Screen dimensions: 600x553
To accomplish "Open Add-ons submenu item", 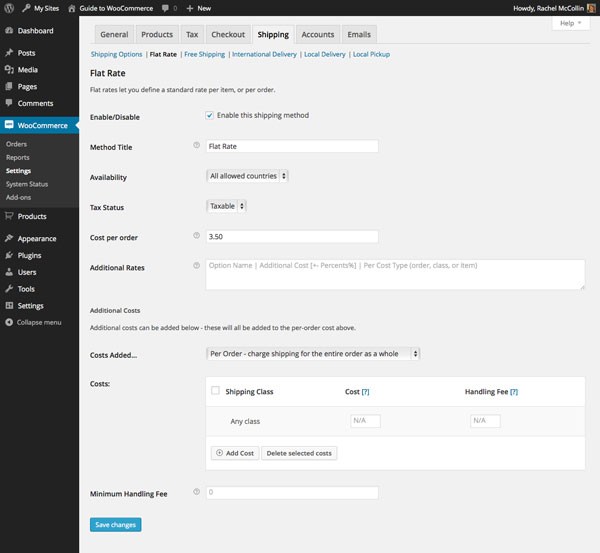I will [x=18, y=197].
